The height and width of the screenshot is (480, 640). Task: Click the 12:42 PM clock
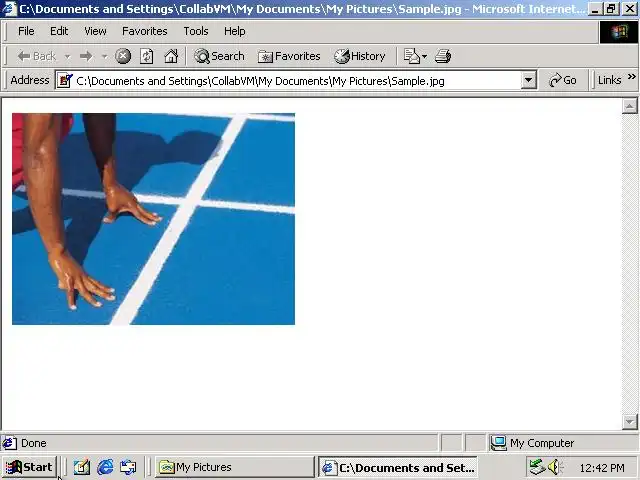(x=602, y=468)
